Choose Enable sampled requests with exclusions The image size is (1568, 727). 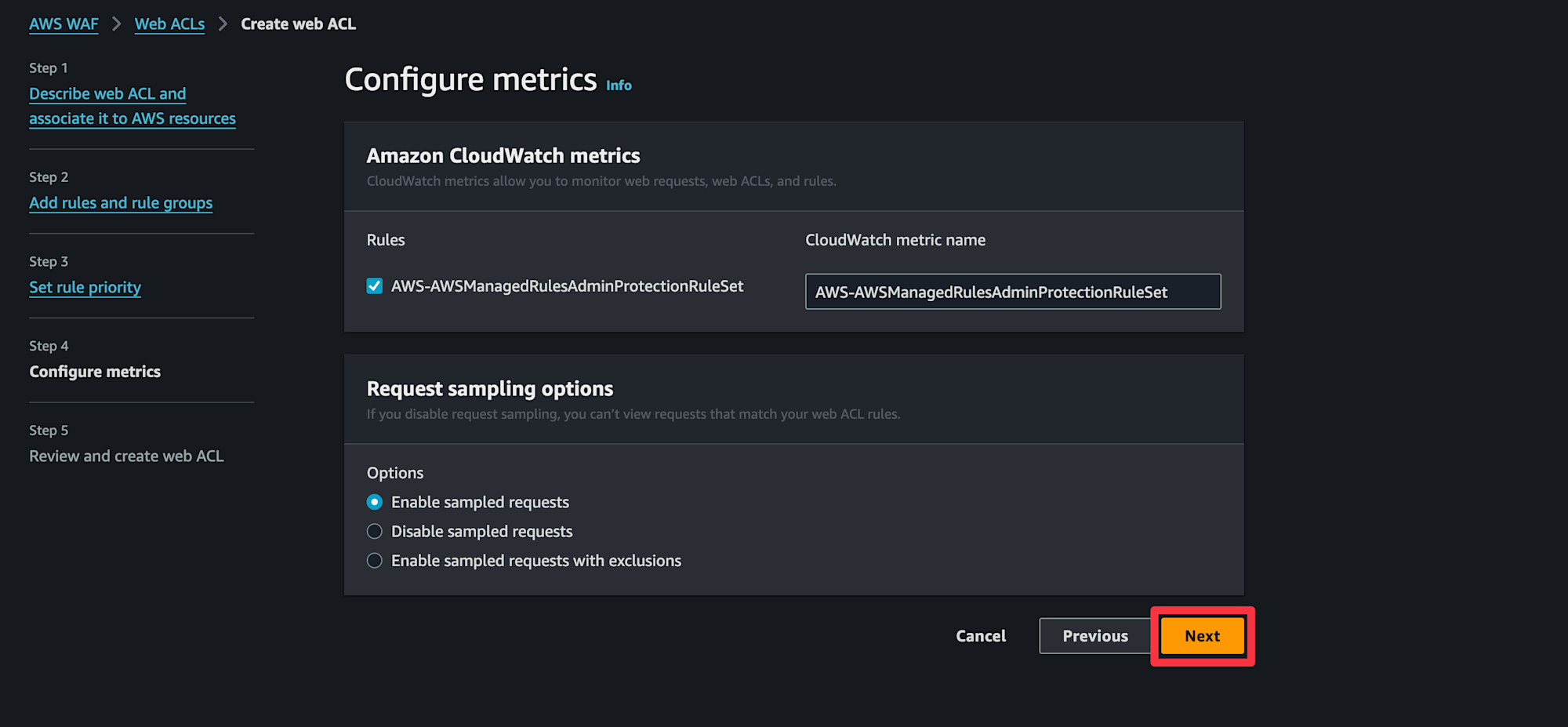pos(375,561)
